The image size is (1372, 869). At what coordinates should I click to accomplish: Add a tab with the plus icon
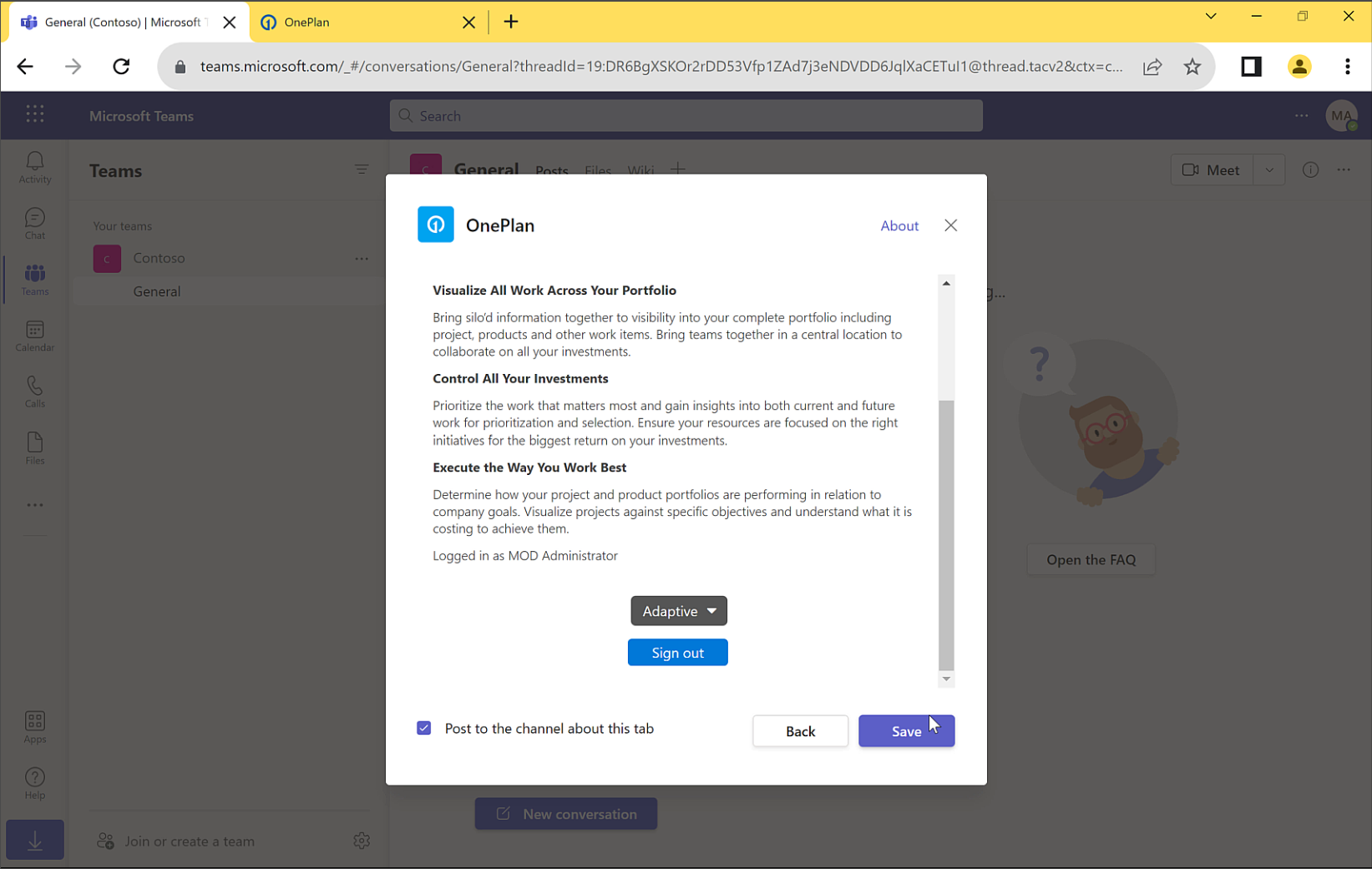[677, 169]
